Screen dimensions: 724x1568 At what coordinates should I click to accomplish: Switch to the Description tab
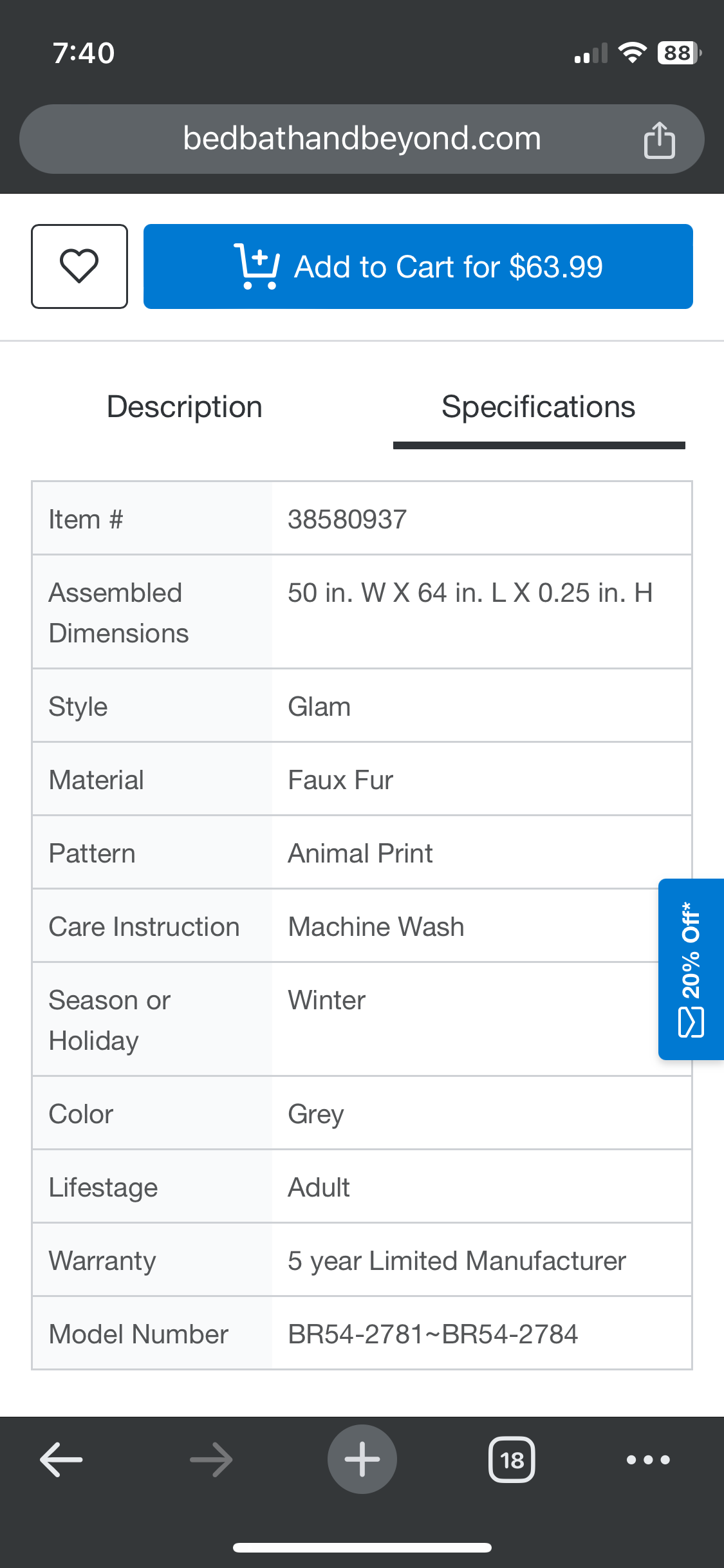(185, 407)
